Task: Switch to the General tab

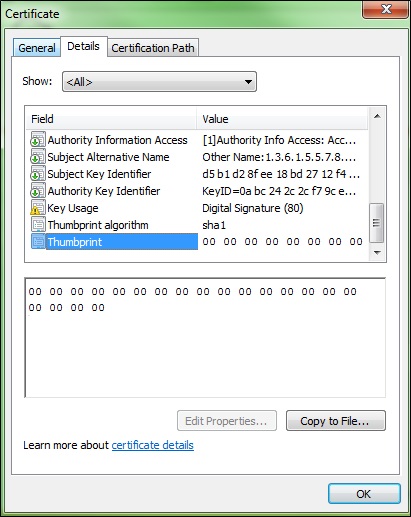Action: click(37, 48)
